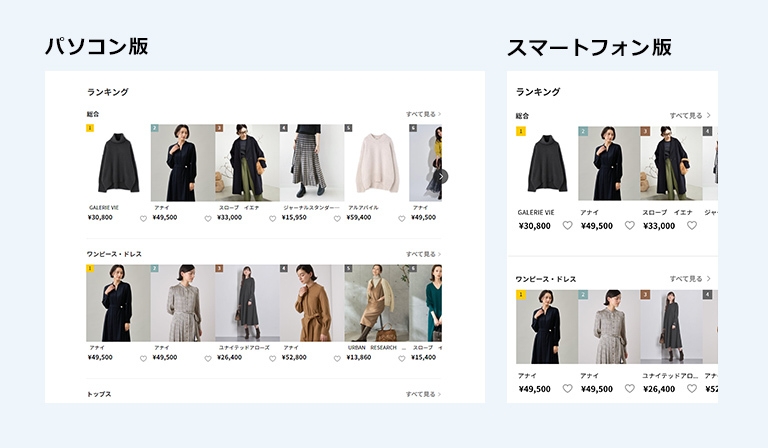Image resolution: width=768 pixels, height=448 pixels.
Task: Open すべて見る for 総合 in smartphone version
Action: pyautogui.click(x=690, y=115)
